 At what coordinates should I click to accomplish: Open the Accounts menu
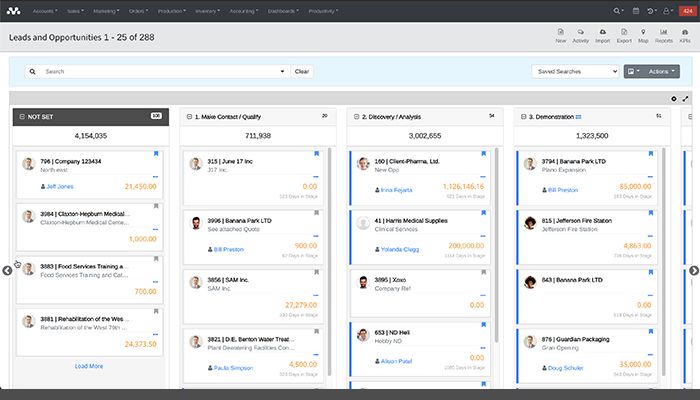[x=45, y=11]
